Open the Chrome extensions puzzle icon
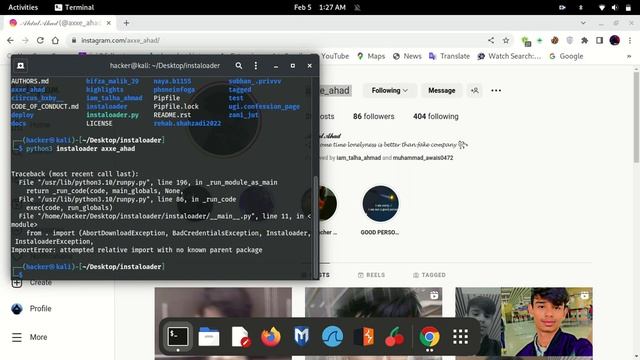The height and width of the screenshot is (360, 640). click(584, 40)
